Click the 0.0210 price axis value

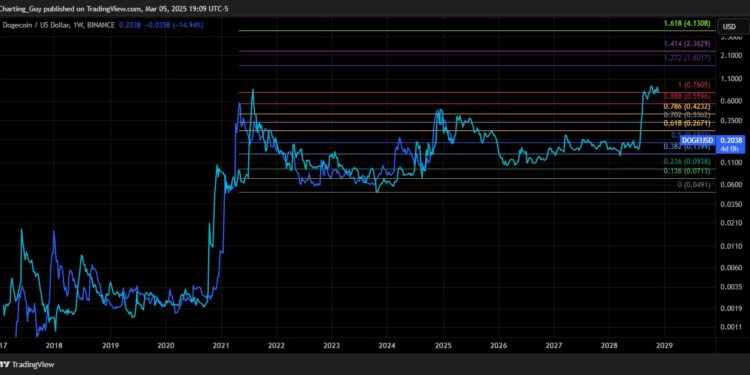[x=732, y=223]
